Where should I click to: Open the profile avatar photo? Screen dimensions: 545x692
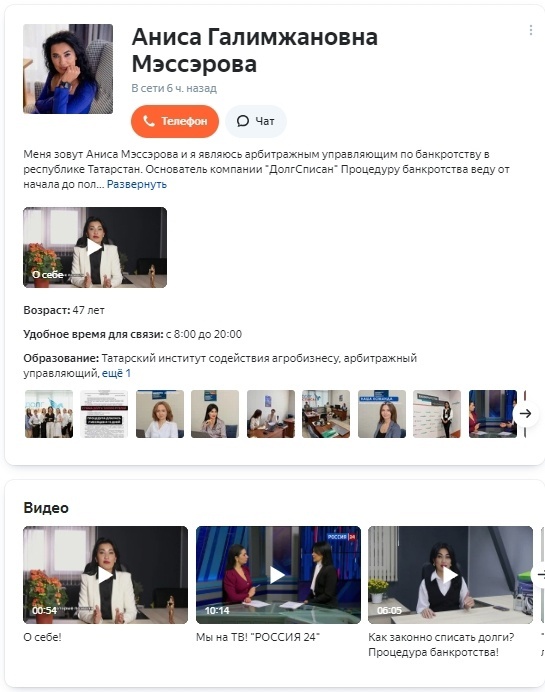pos(68,69)
